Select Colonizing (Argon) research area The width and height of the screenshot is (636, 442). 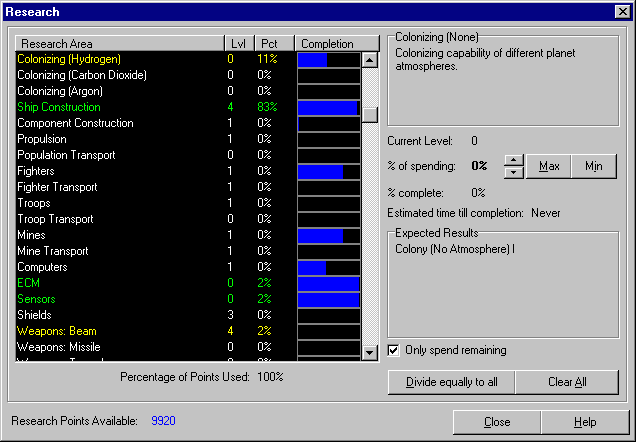(189, 91)
